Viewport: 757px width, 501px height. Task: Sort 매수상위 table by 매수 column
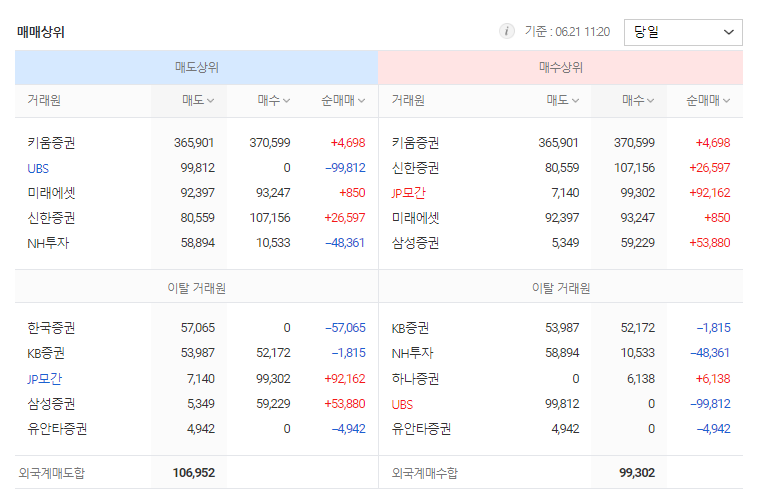[x=638, y=100]
